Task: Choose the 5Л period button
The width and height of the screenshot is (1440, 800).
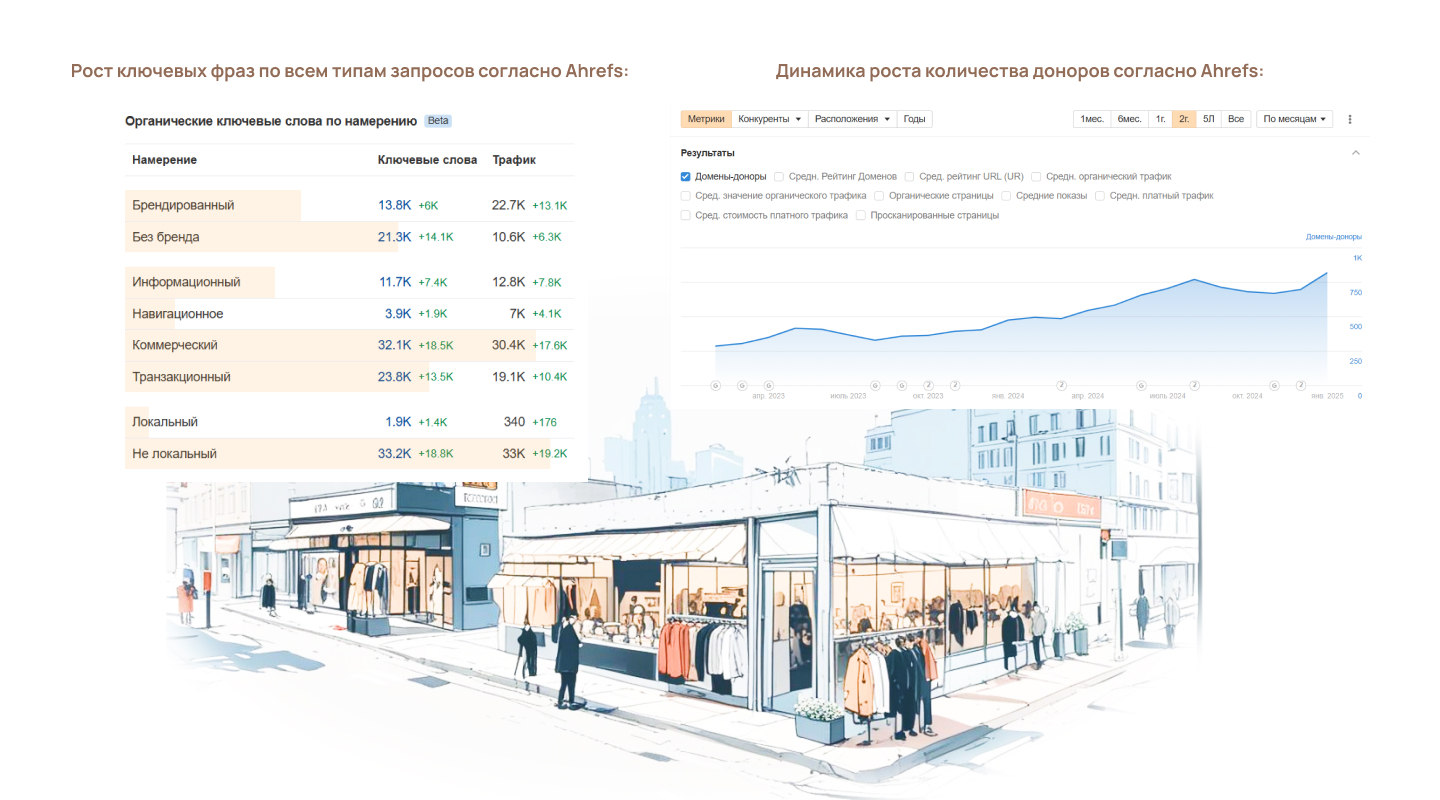Action: point(1209,119)
